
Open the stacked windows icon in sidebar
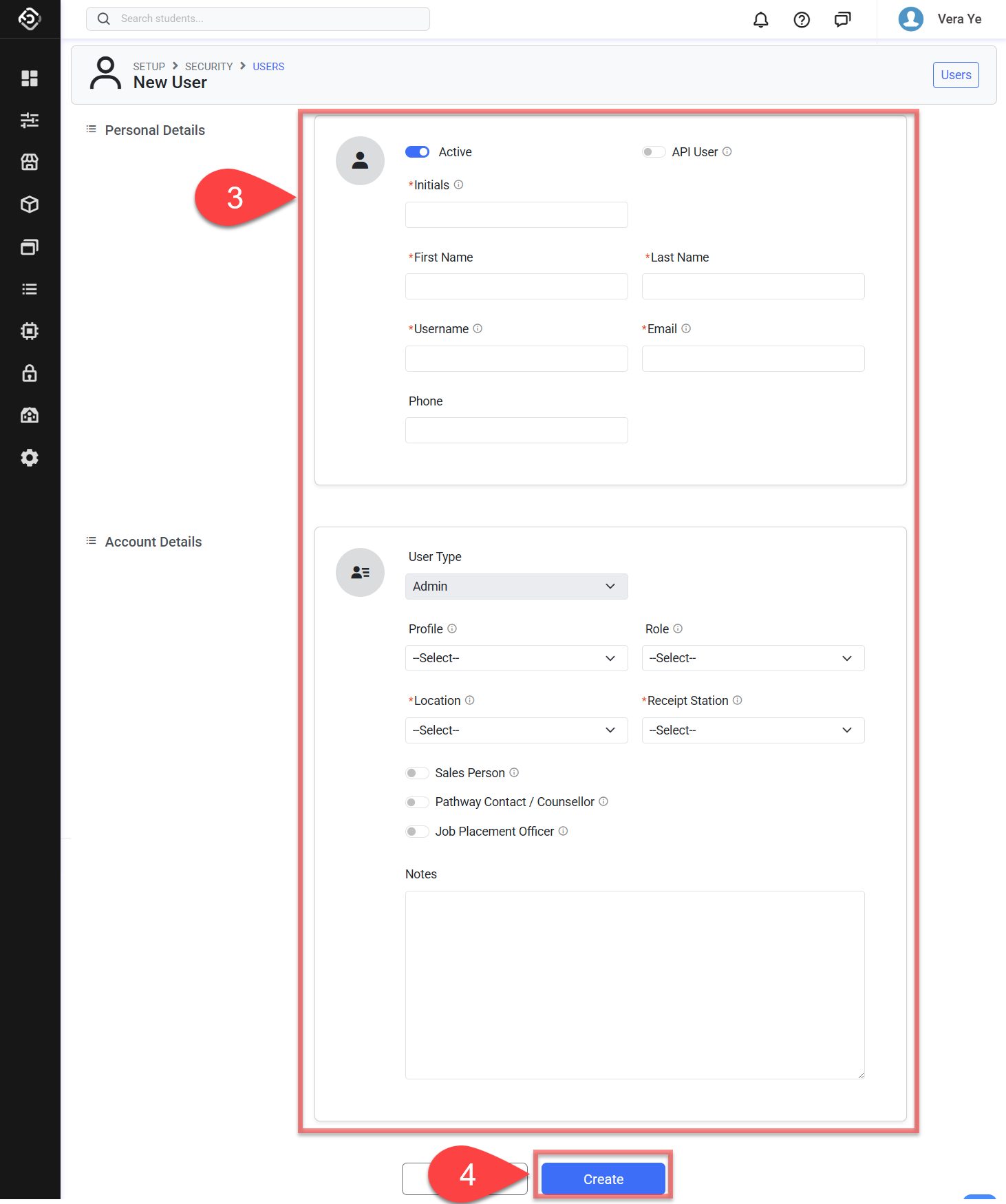pos(30,247)
